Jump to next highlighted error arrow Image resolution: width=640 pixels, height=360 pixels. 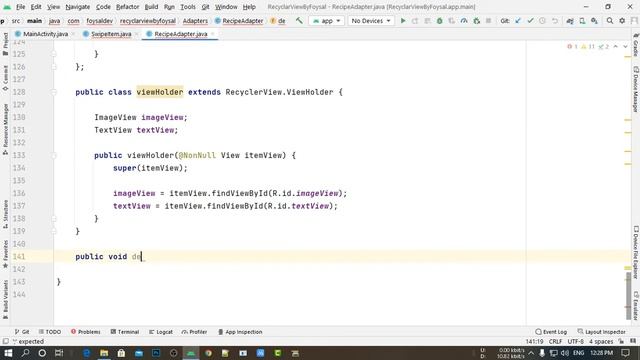pyautogui.click(x=625, y=47)
